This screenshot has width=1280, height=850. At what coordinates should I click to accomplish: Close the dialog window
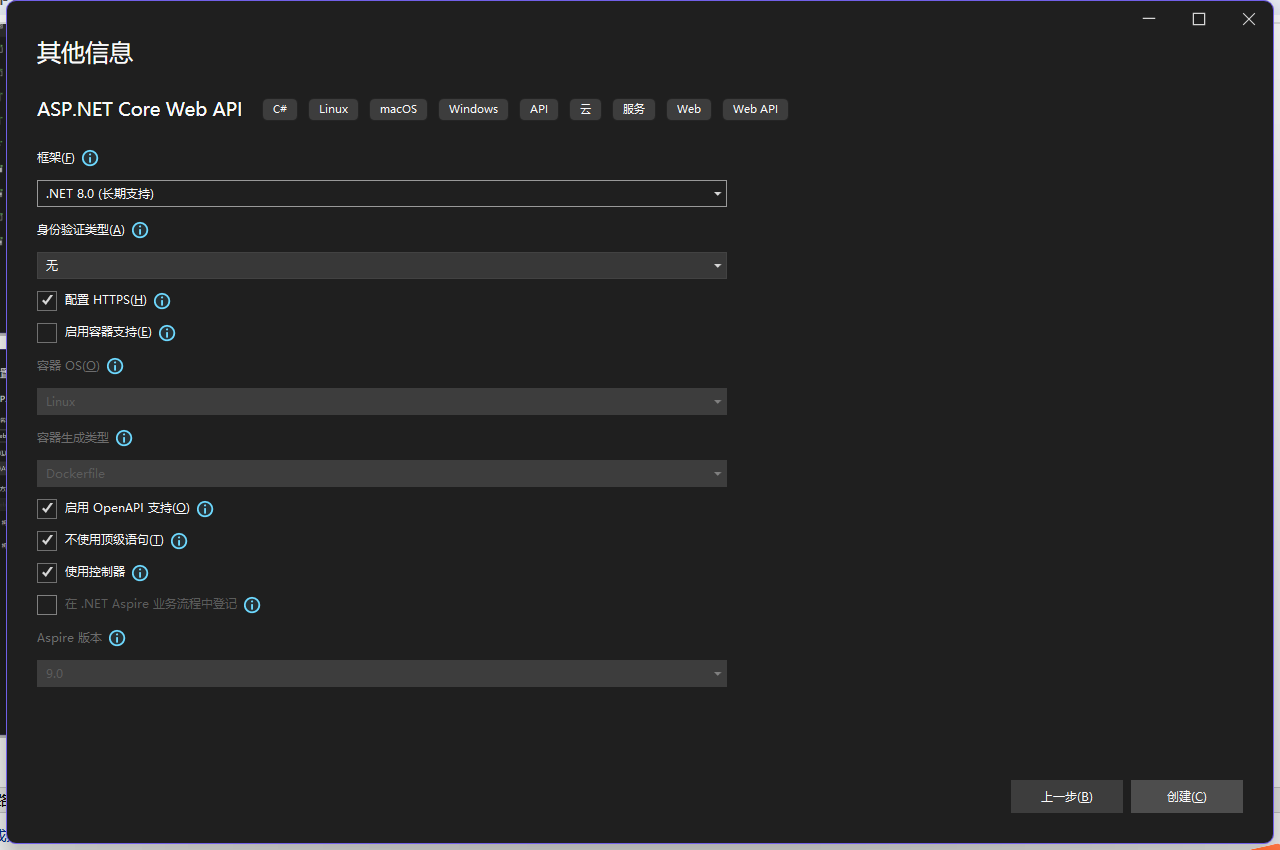pos(1249,19)
